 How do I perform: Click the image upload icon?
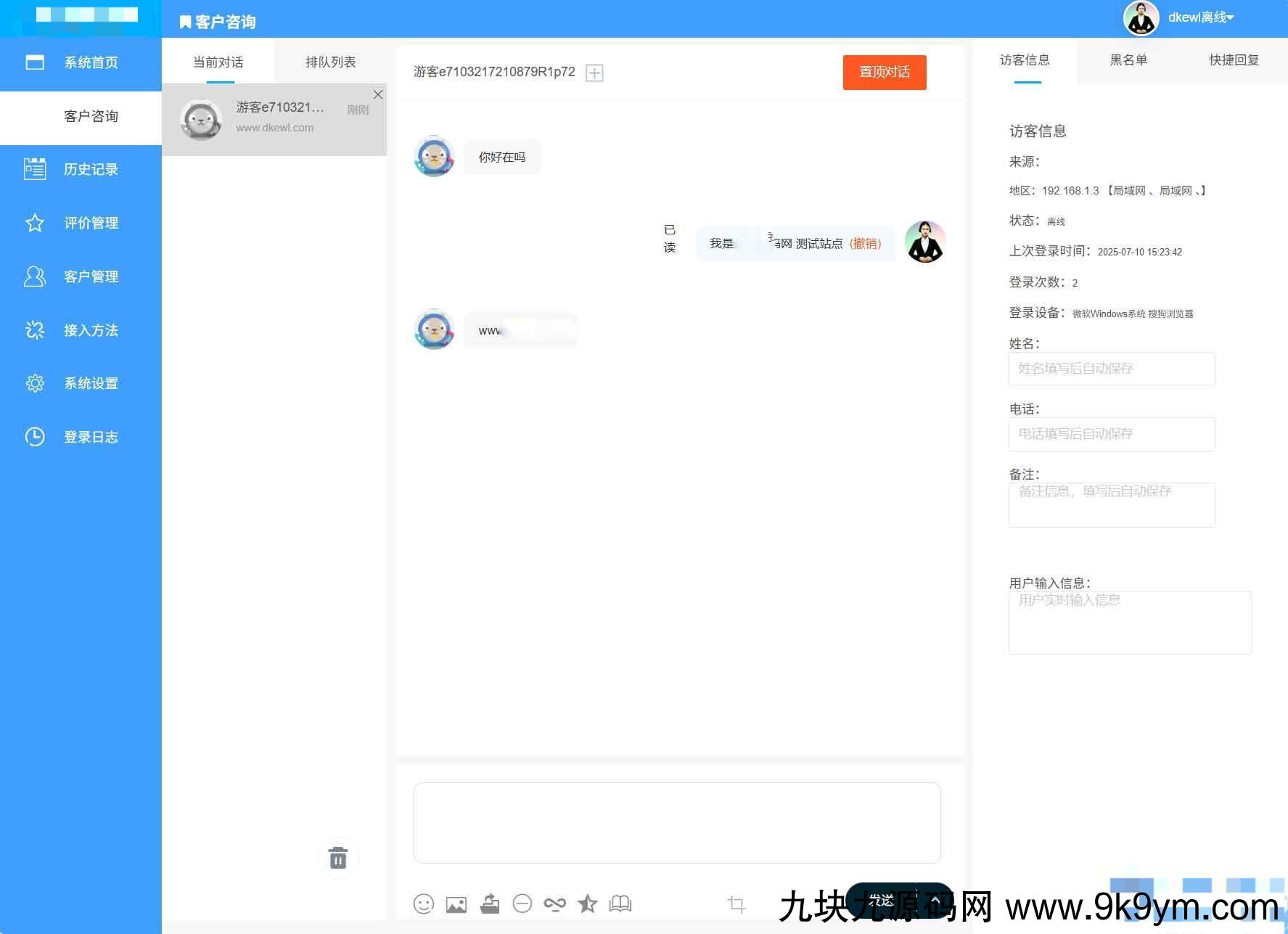[456, 904]
